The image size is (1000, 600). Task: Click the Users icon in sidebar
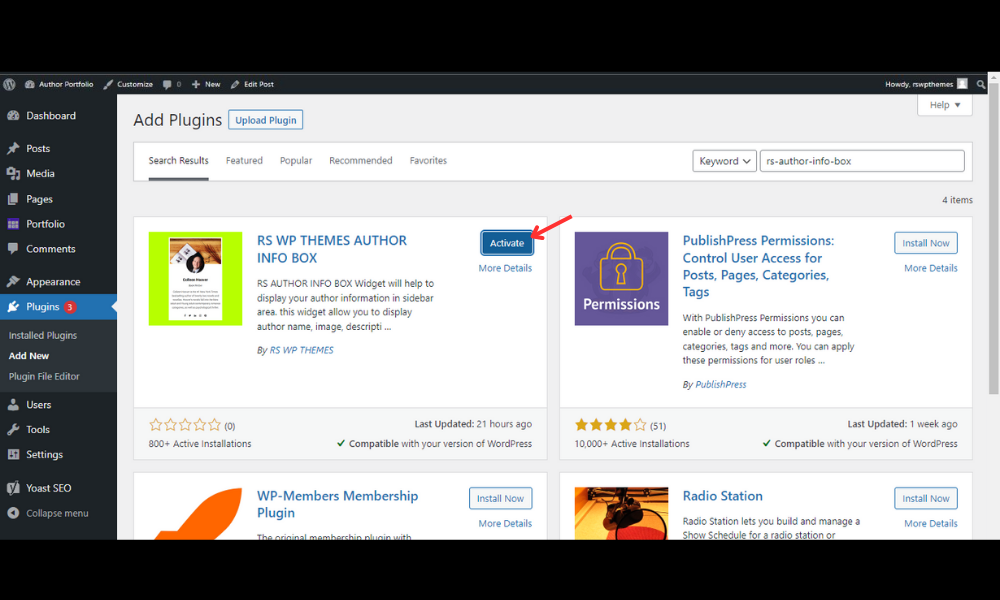[13, 404]
